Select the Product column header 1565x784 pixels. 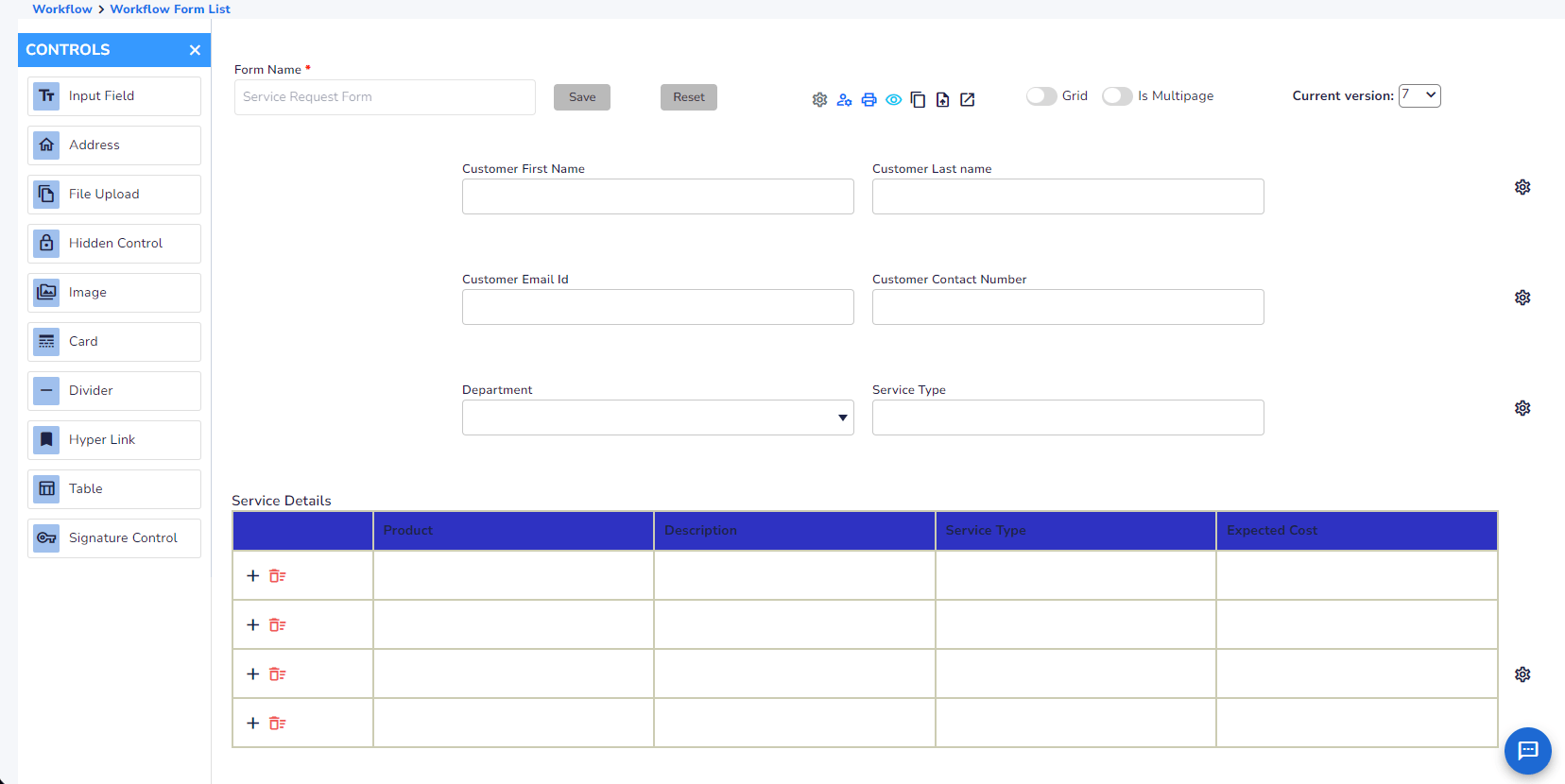[x=514, y=531]
